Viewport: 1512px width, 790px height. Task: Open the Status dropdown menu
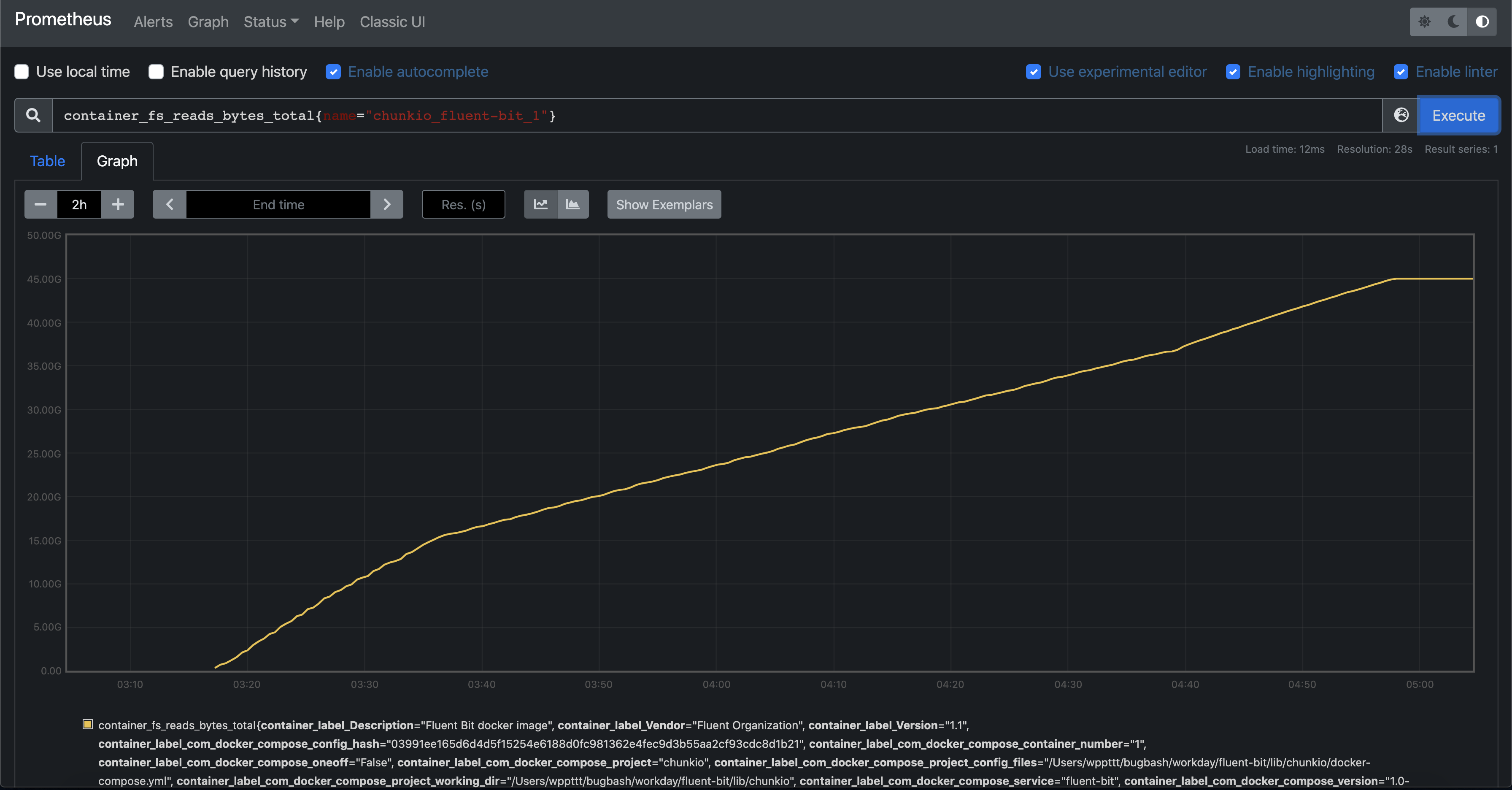point(270,22)
